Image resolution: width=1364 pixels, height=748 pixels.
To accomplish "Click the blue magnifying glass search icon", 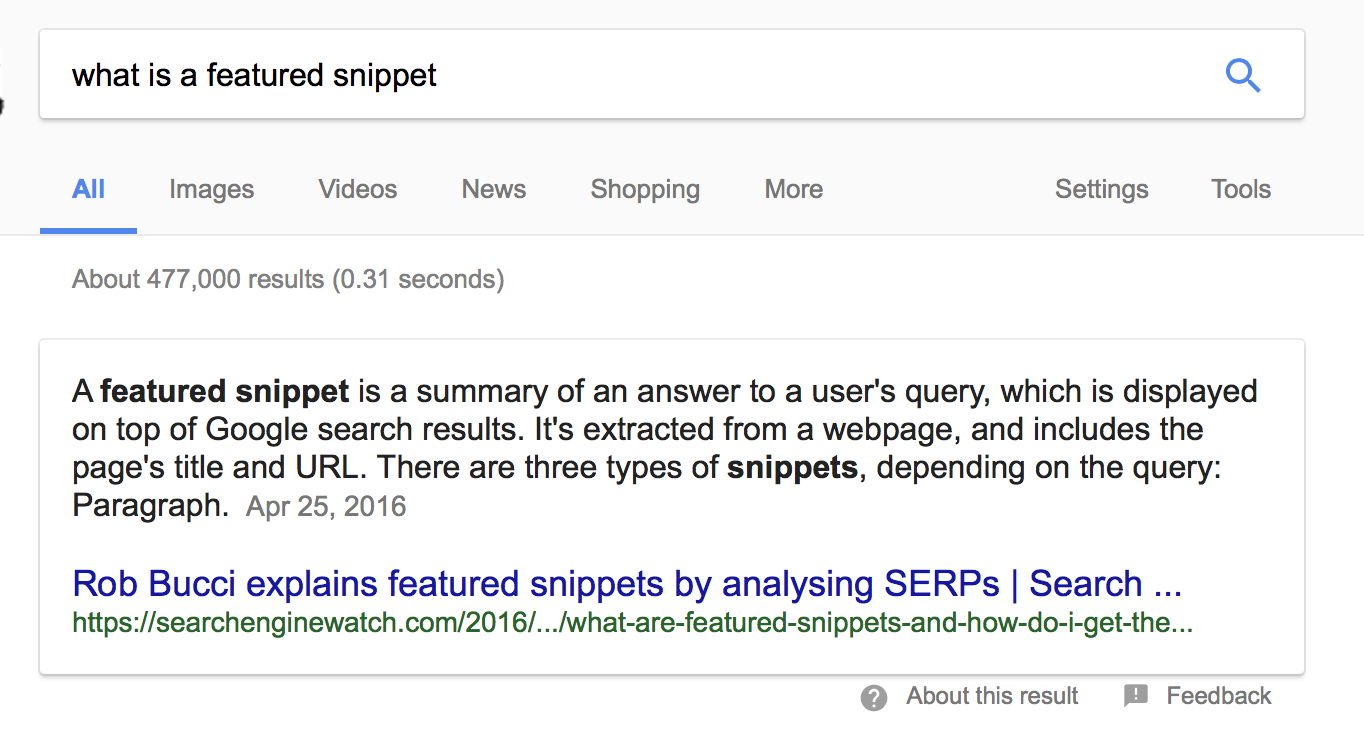I will [1243, 76].
